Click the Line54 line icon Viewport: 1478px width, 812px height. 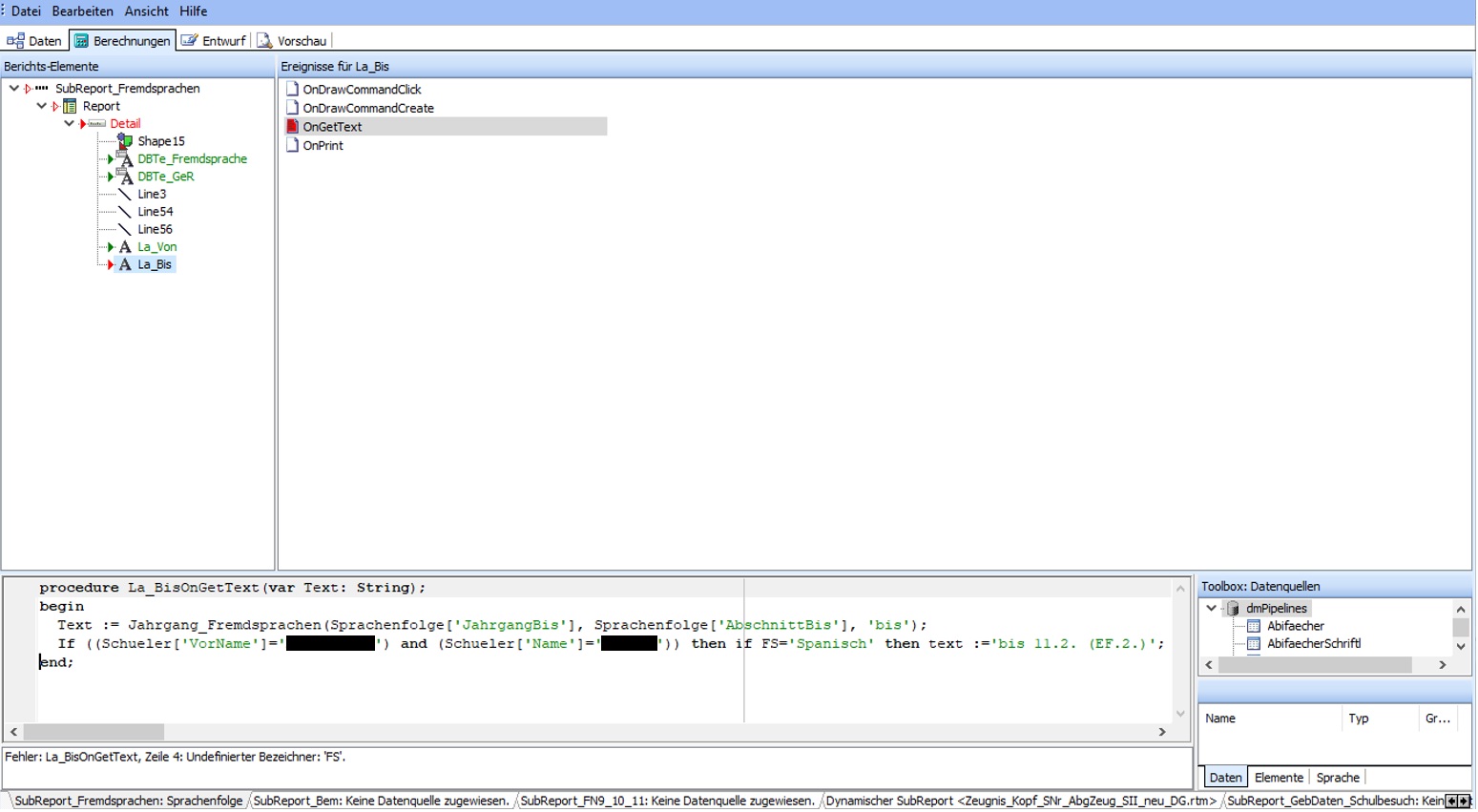pos(125,212)
